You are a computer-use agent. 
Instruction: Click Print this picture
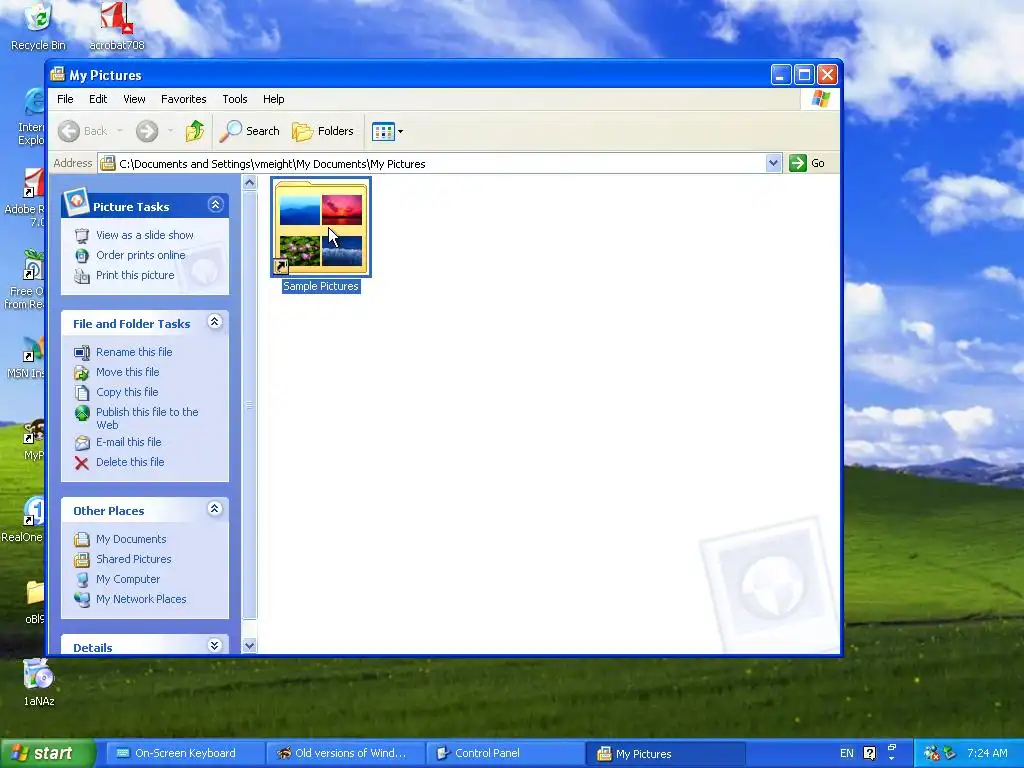(135, 276)
